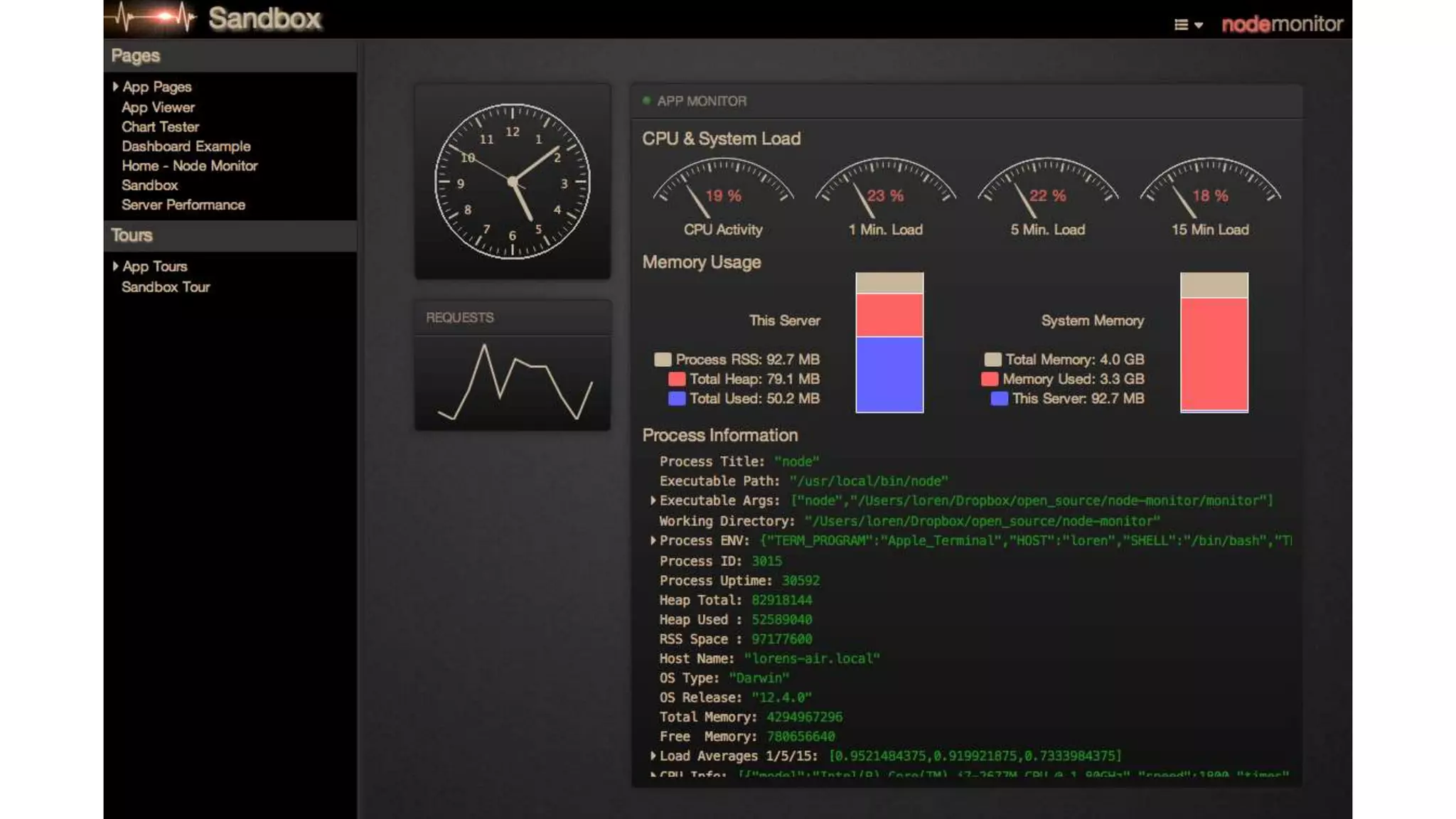This screenshot has width=1456, height=819.
Task: Expand the Executable Args entry
Action: (x=653, y=500)
